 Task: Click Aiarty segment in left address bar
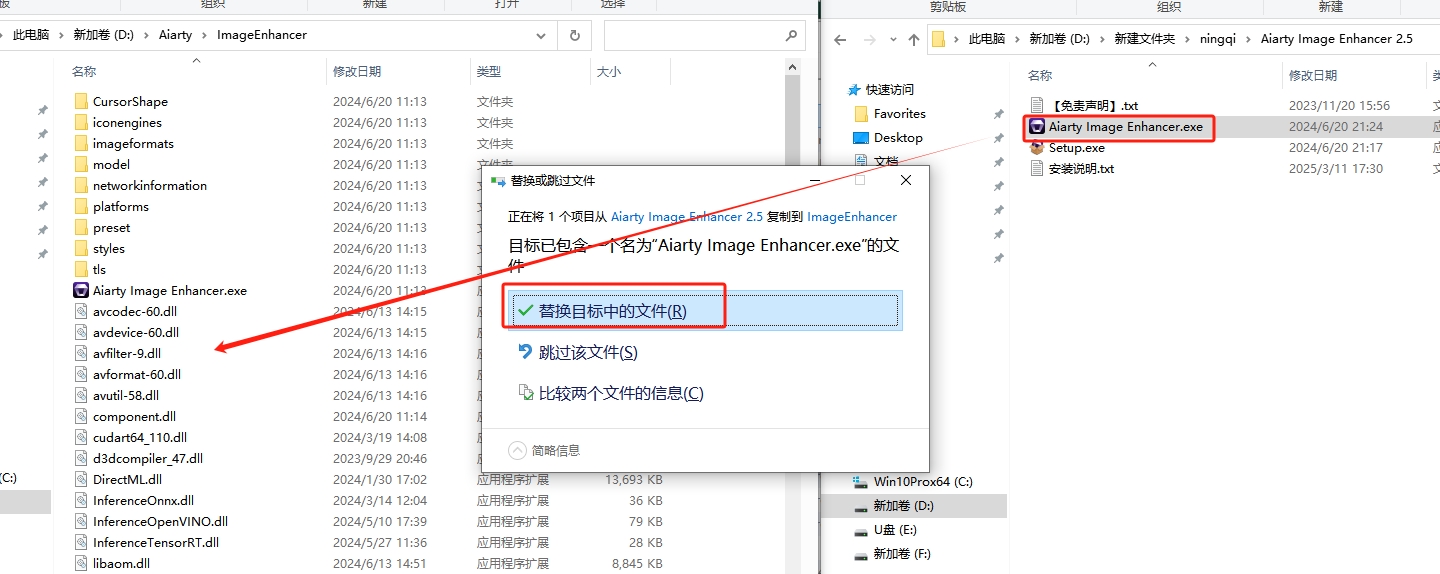175,35
